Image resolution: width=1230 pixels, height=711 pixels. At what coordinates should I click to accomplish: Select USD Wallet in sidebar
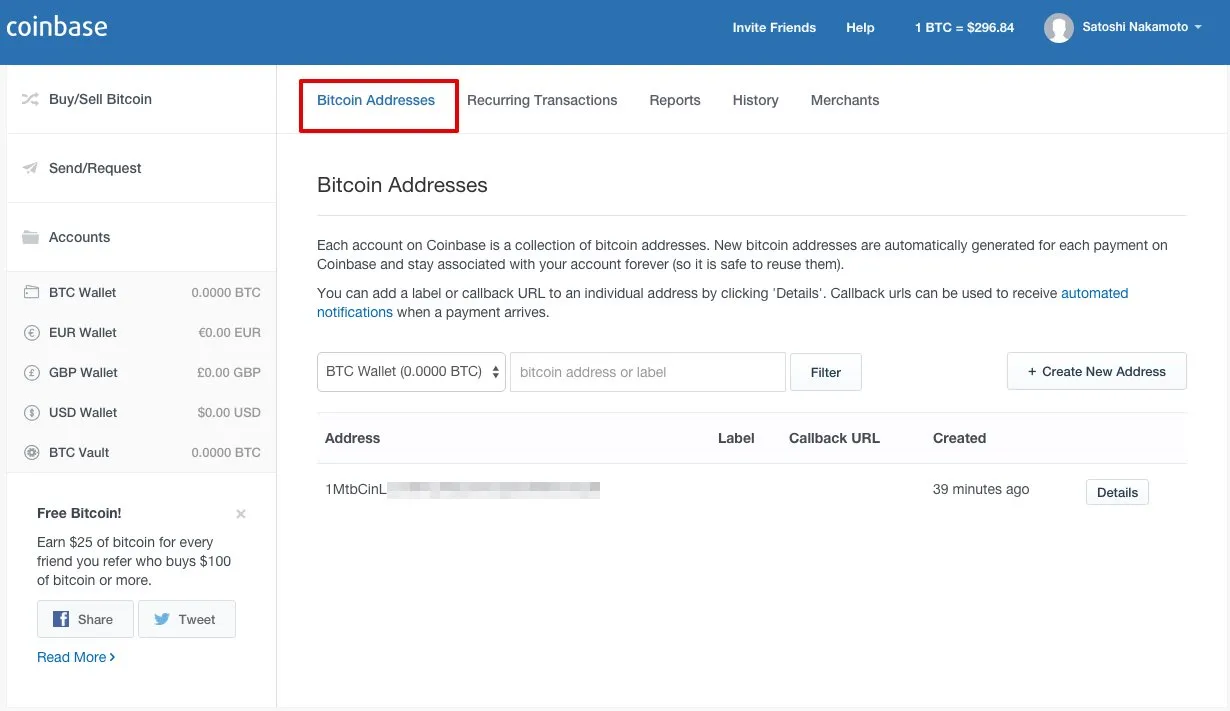click(141, 412)
